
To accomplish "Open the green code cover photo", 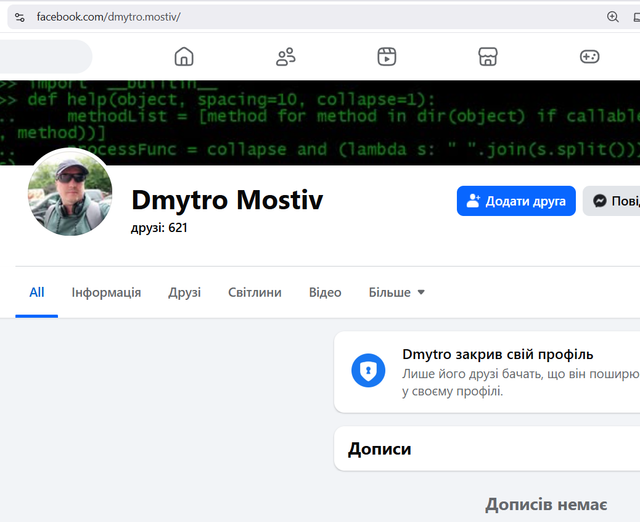I will click(320, 122).
